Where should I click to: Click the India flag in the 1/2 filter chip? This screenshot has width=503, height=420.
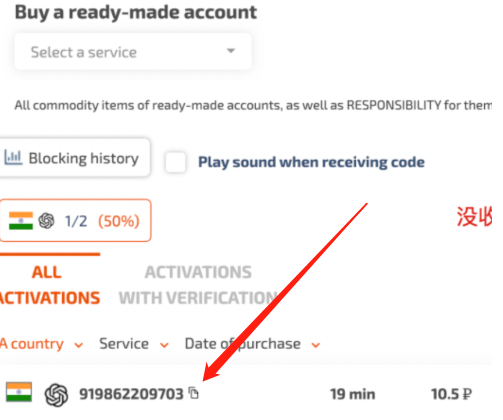click(x=21, y=221)
